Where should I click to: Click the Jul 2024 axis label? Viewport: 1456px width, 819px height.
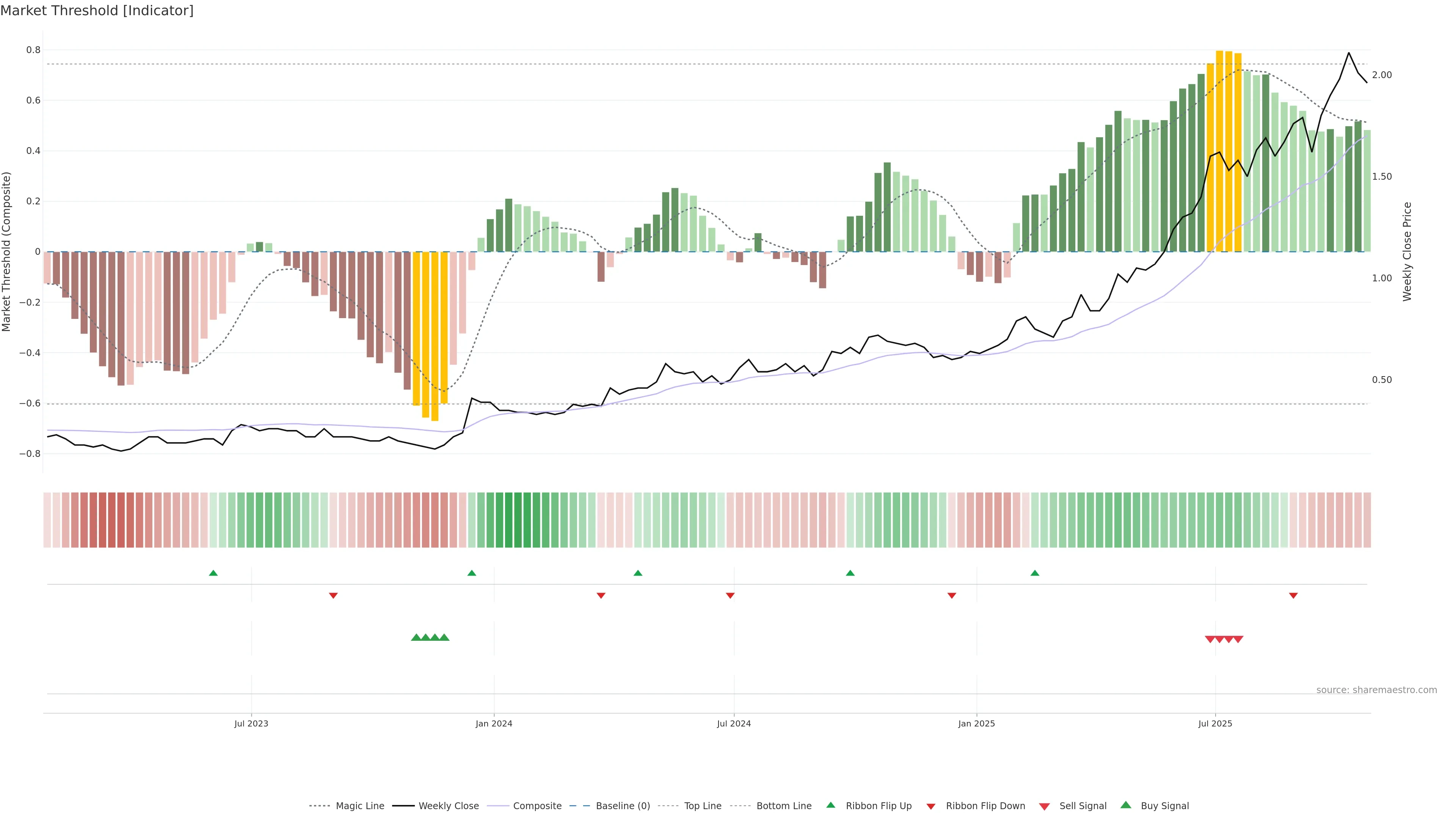[734, 724]
